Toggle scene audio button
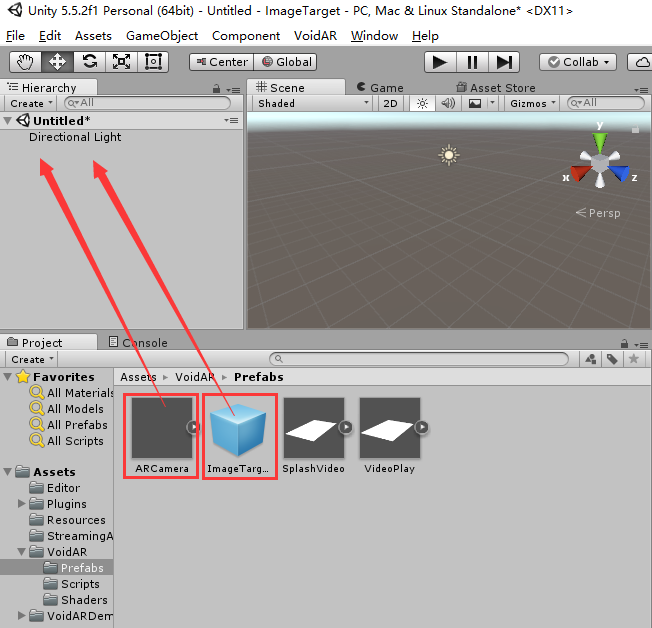Image resolution: width=652 pixels, height=628 pixels. tap(448, 103)
